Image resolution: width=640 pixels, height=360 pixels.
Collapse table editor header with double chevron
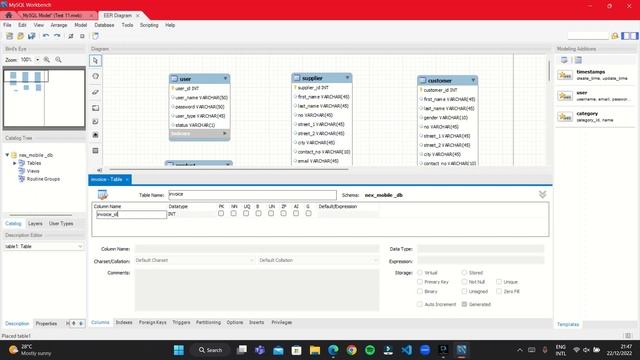(x=542, y=195)
